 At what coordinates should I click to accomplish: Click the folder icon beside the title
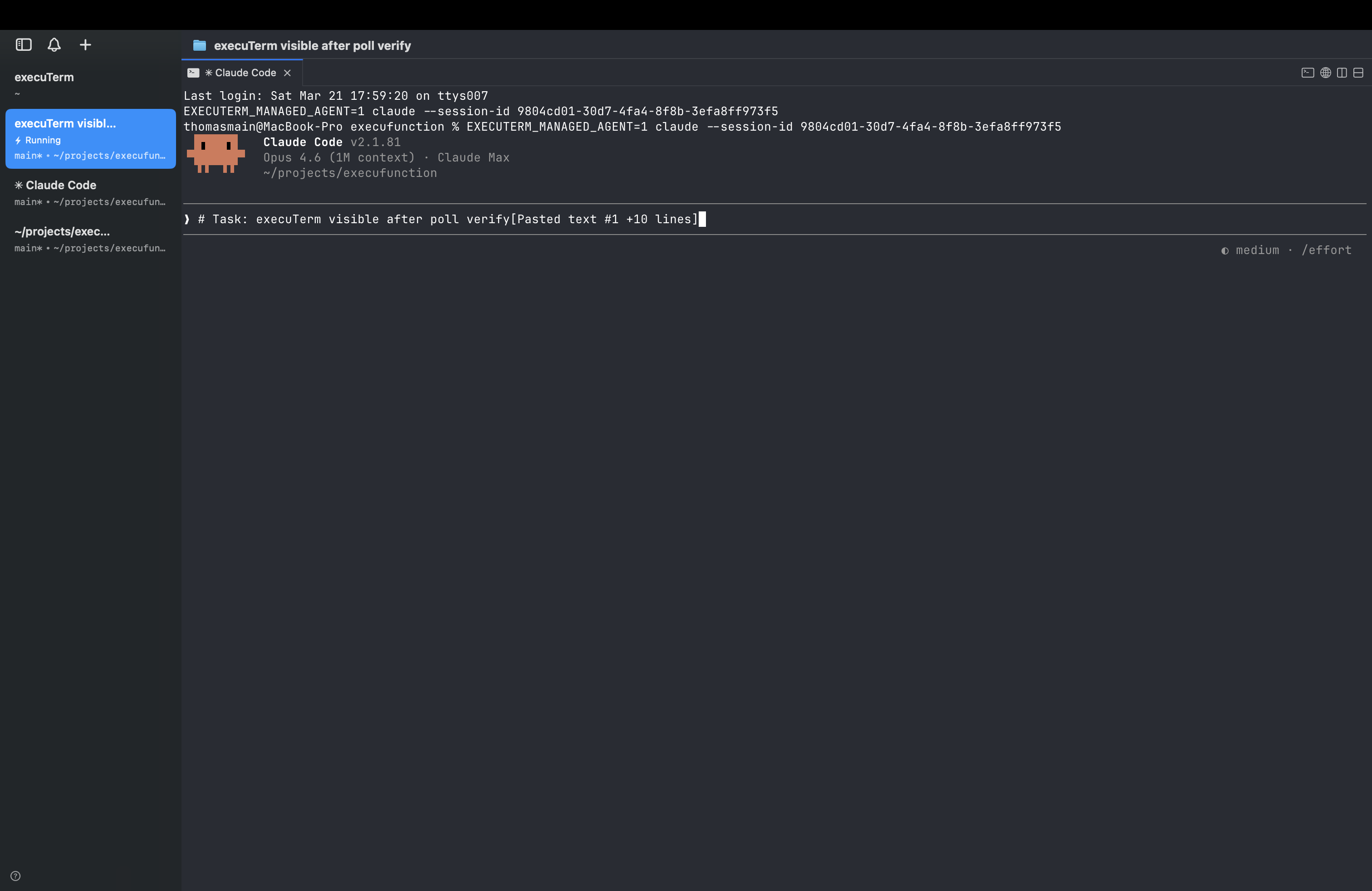[199, 45]
